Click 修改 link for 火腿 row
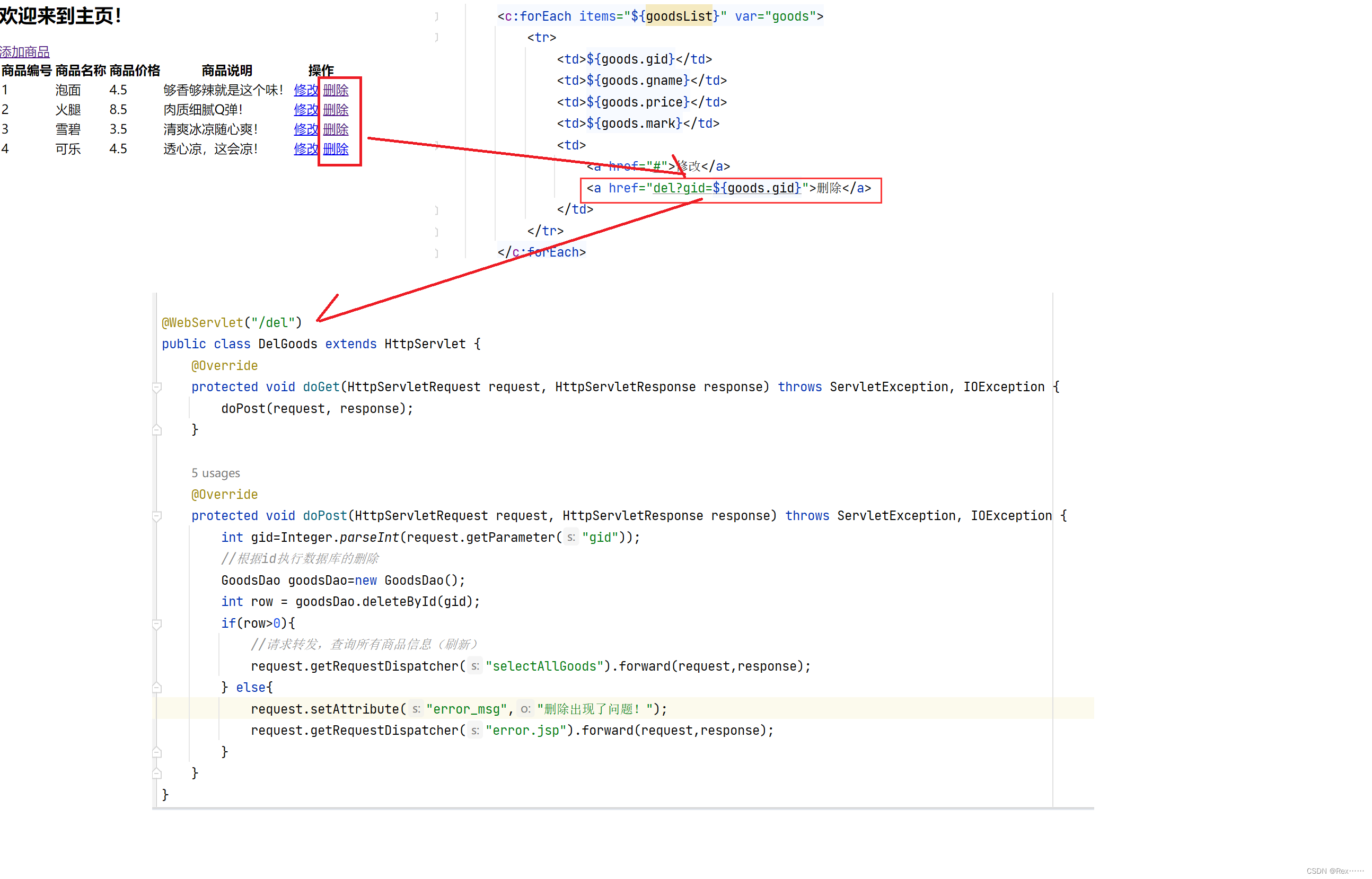Screen dimensions: 1372x879 305,109
